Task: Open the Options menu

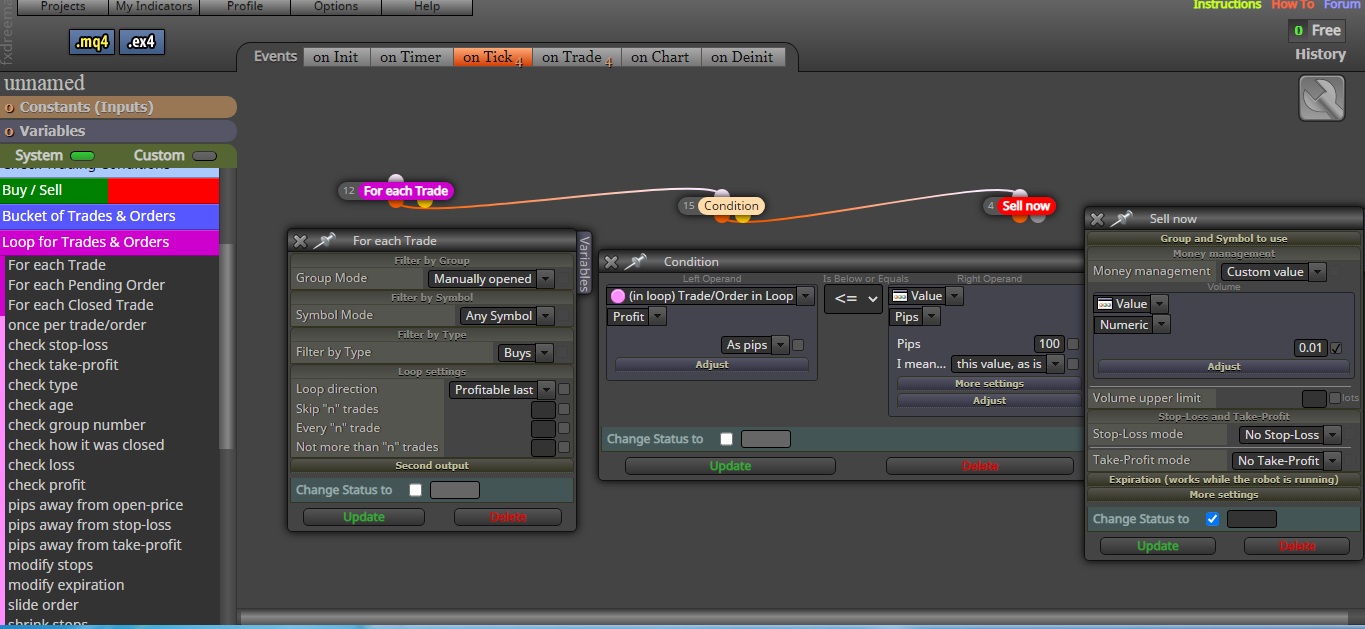Action: 336,6
